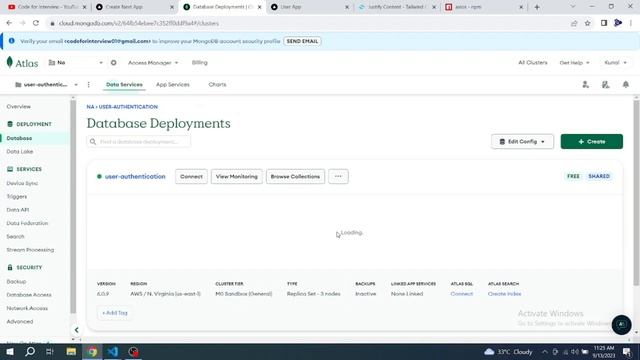Open browser side panel icon
Viewport: 640px width, 360px height.
point(604,23)
